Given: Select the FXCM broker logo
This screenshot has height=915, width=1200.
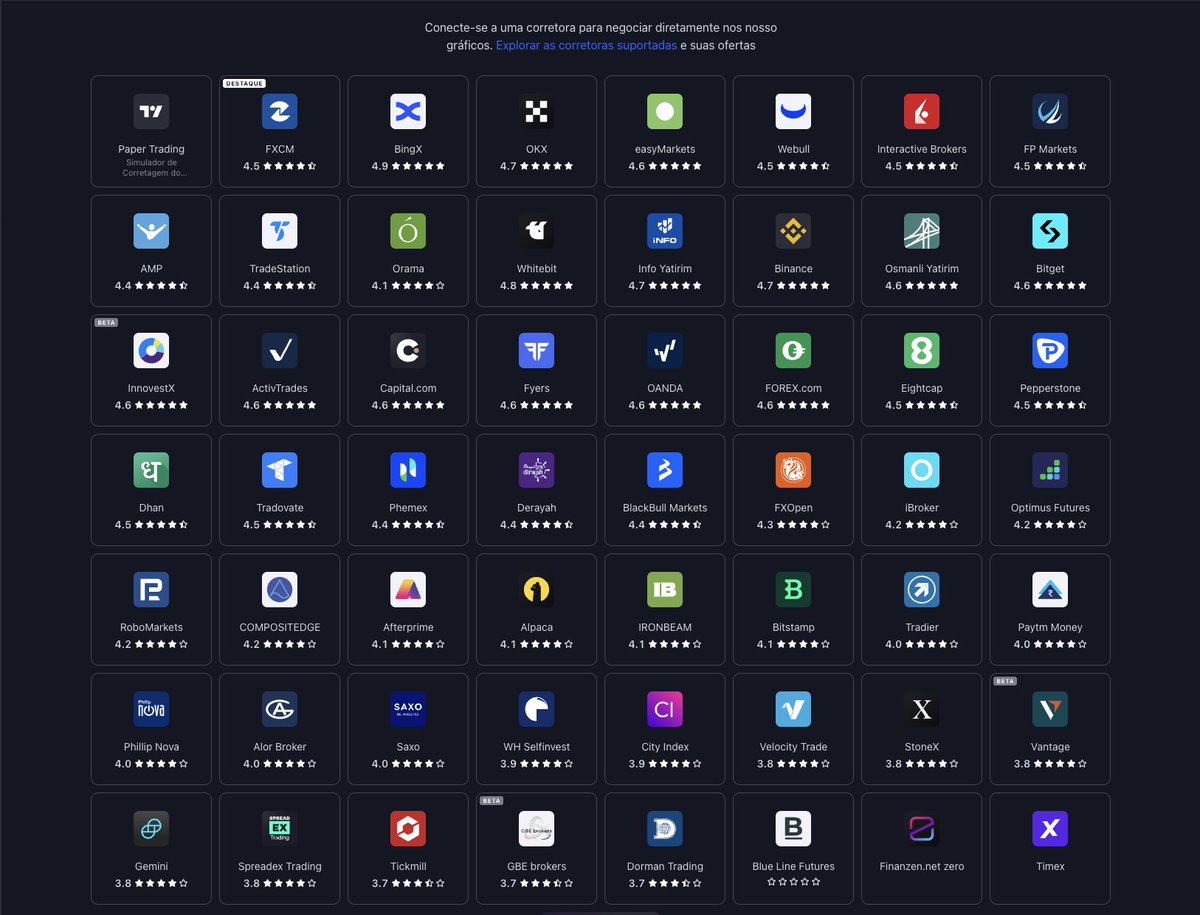Looking at the screenshot, I should click(279, 112).
